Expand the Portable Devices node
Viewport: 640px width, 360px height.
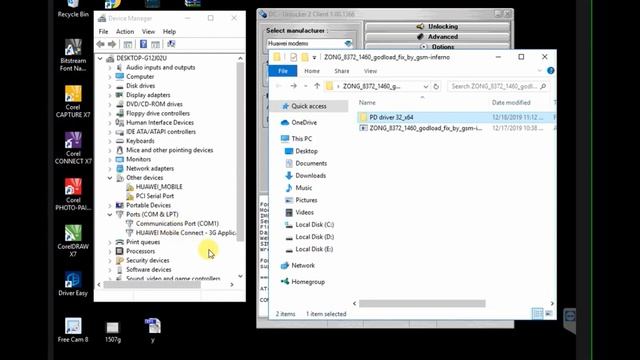110,205
